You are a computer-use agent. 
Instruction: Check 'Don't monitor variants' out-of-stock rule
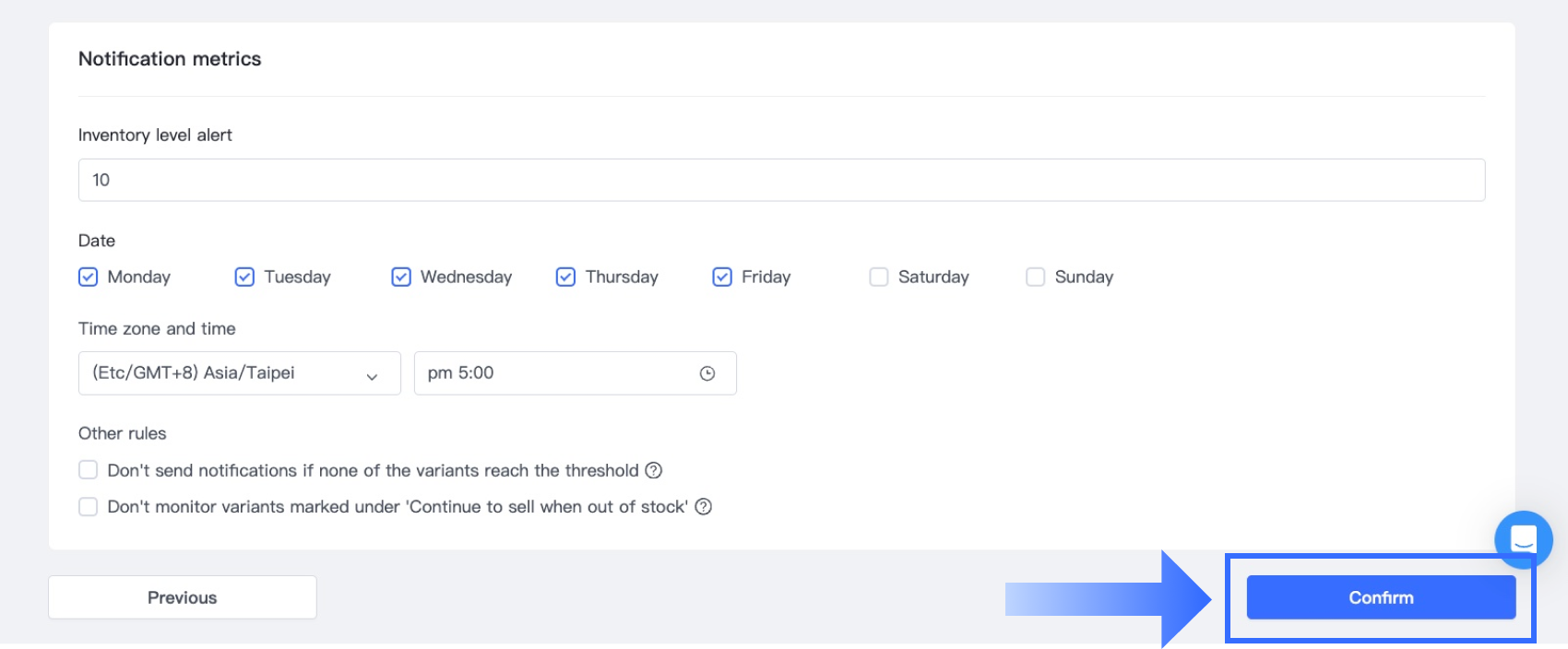[x=89, y=507]
